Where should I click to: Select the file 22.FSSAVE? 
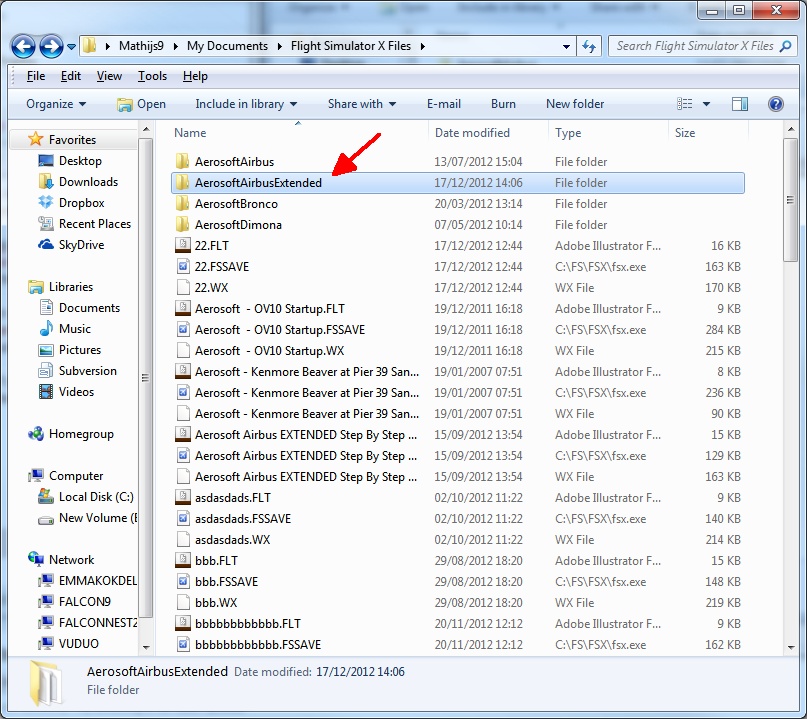pos(458,267)
